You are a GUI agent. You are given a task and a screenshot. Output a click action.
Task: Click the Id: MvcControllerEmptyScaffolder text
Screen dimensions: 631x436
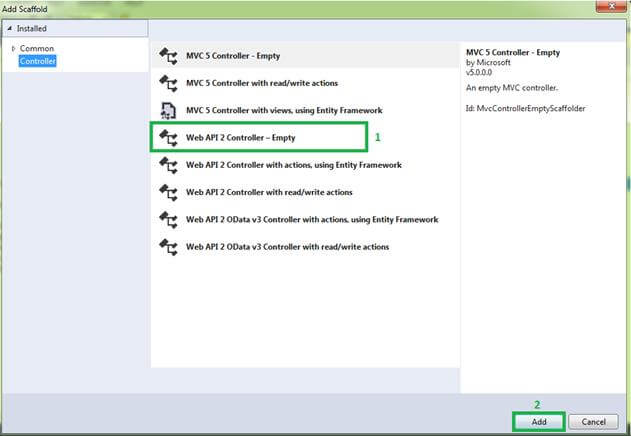pos(526,108)
